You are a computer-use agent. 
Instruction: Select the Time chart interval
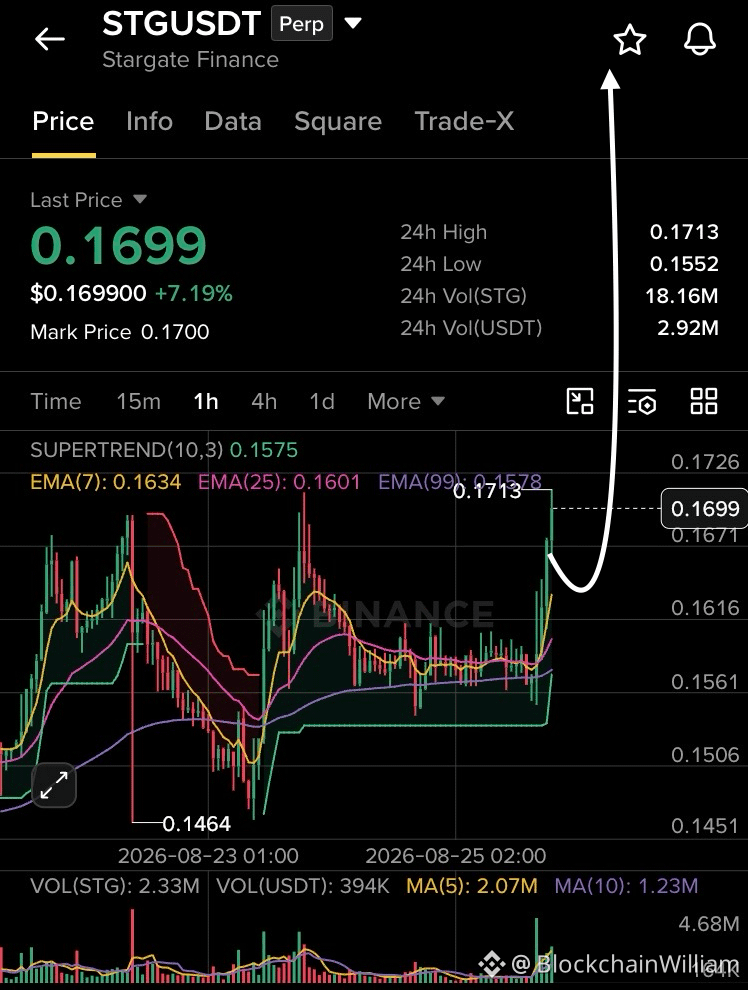click(56, 402)
